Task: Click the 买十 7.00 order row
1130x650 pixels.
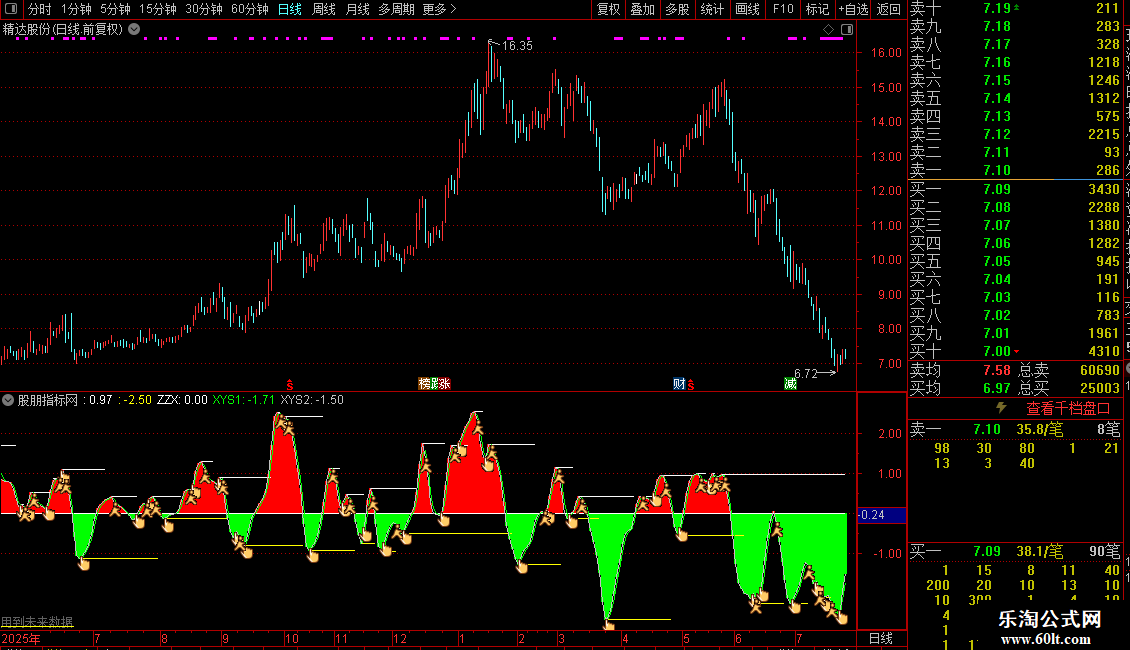Action: [x=1015, y=351]
